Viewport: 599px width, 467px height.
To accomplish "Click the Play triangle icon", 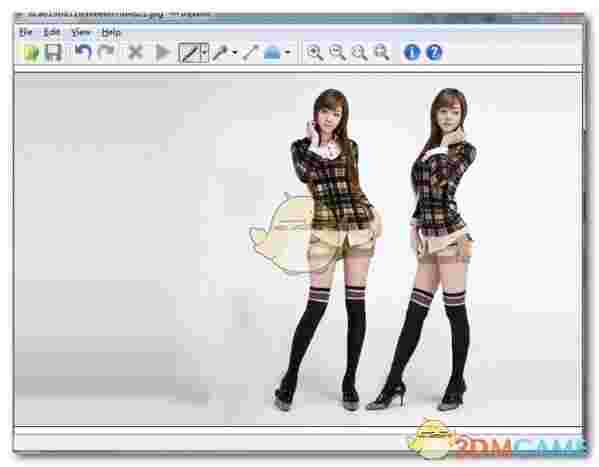I will point(163,53).
